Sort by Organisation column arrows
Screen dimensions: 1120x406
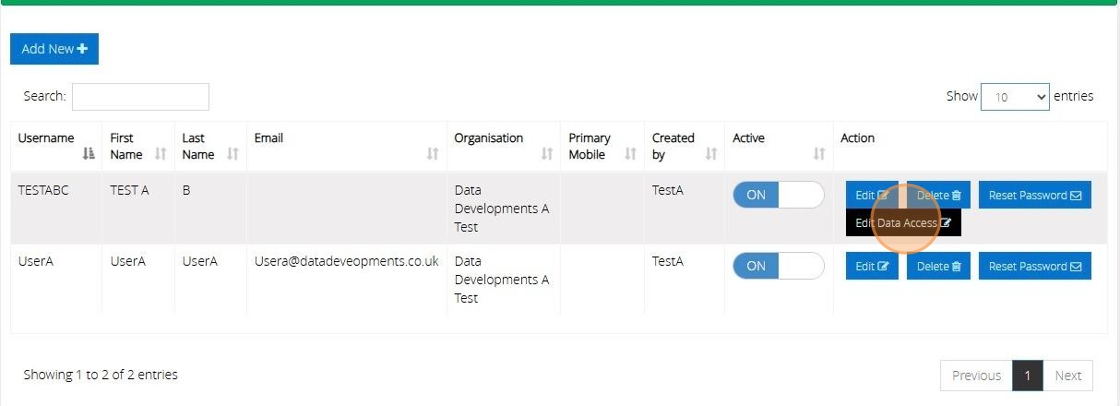click(547, 154)
